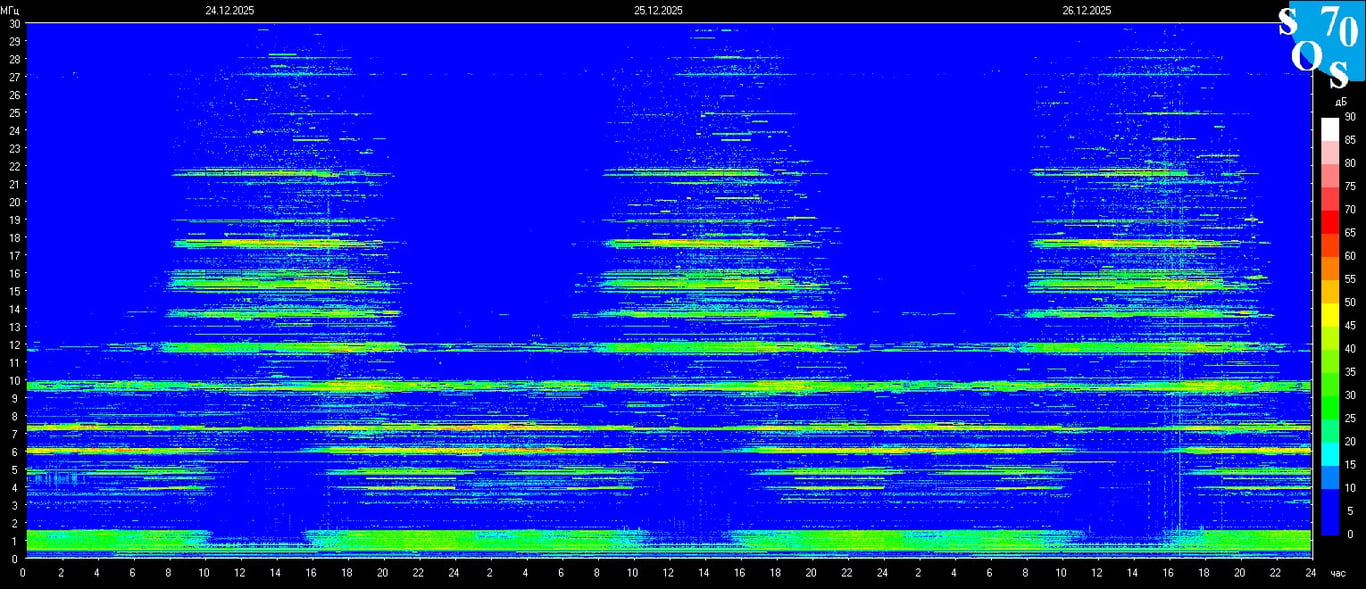
Task: Click the 7 MHz tick on frequency axis
Action: click(x=15, y=434)
